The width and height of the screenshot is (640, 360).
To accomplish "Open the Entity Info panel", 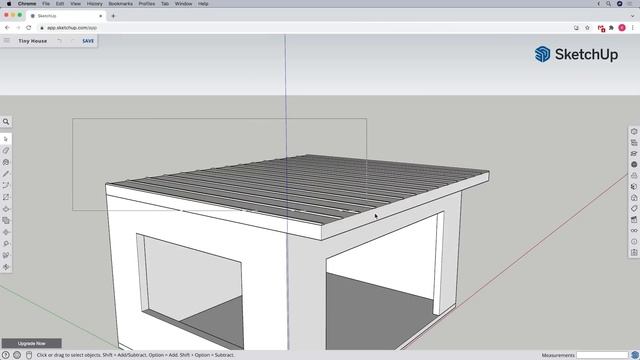I will coord(634,132).
